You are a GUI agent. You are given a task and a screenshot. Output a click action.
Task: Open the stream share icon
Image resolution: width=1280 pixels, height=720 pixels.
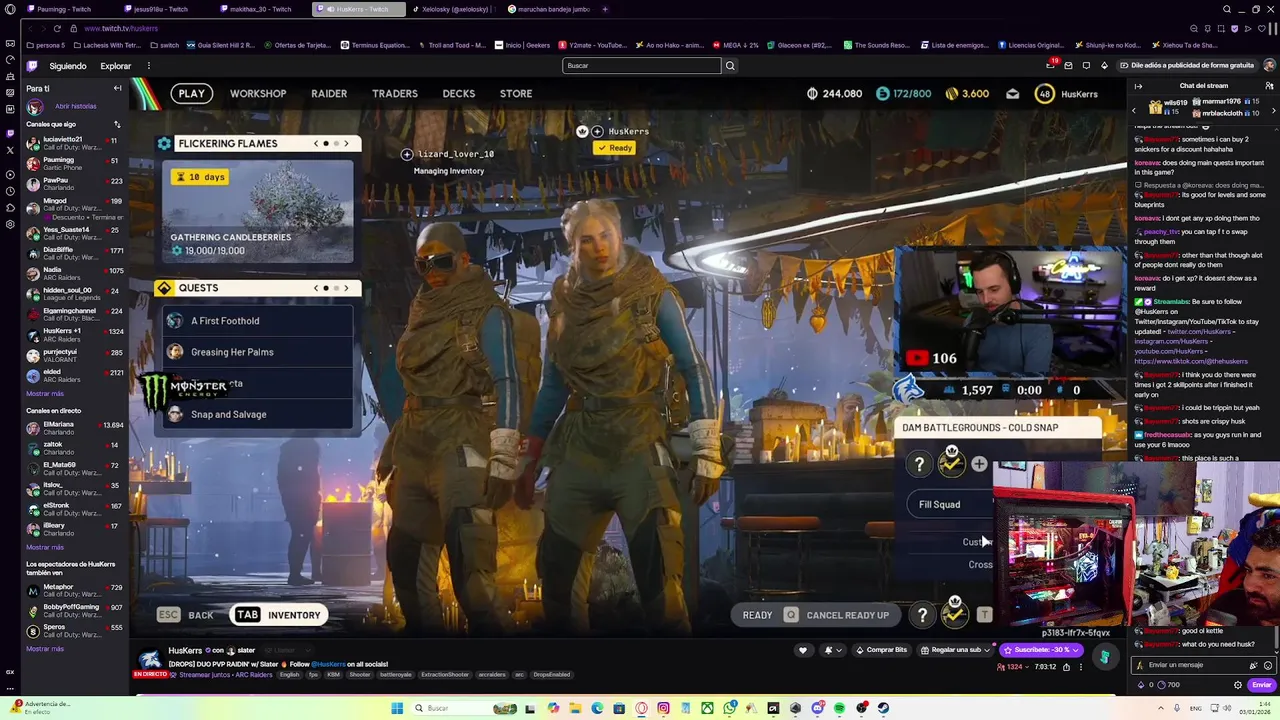pos(1066,667)
